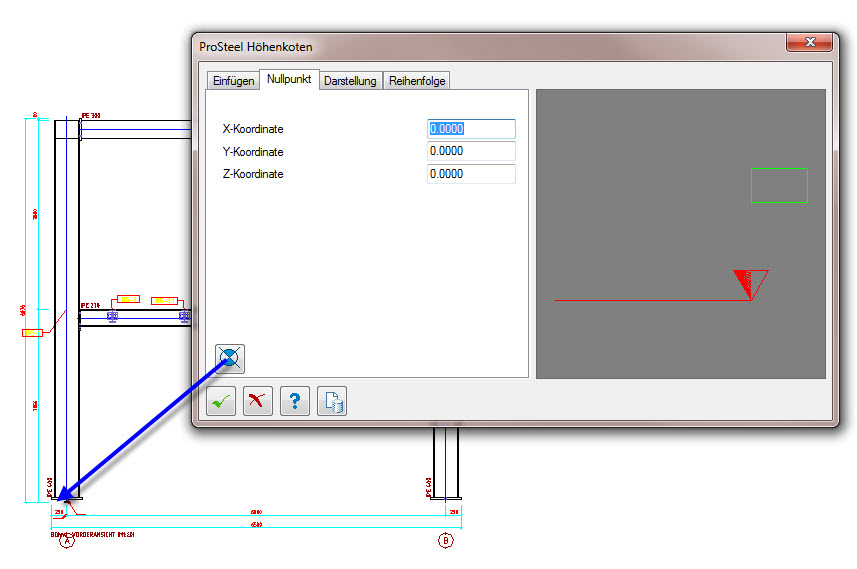Viewport: 857px width, 569px height.
Task: Switch to the Einfügen tab
Action: point(233,80)
